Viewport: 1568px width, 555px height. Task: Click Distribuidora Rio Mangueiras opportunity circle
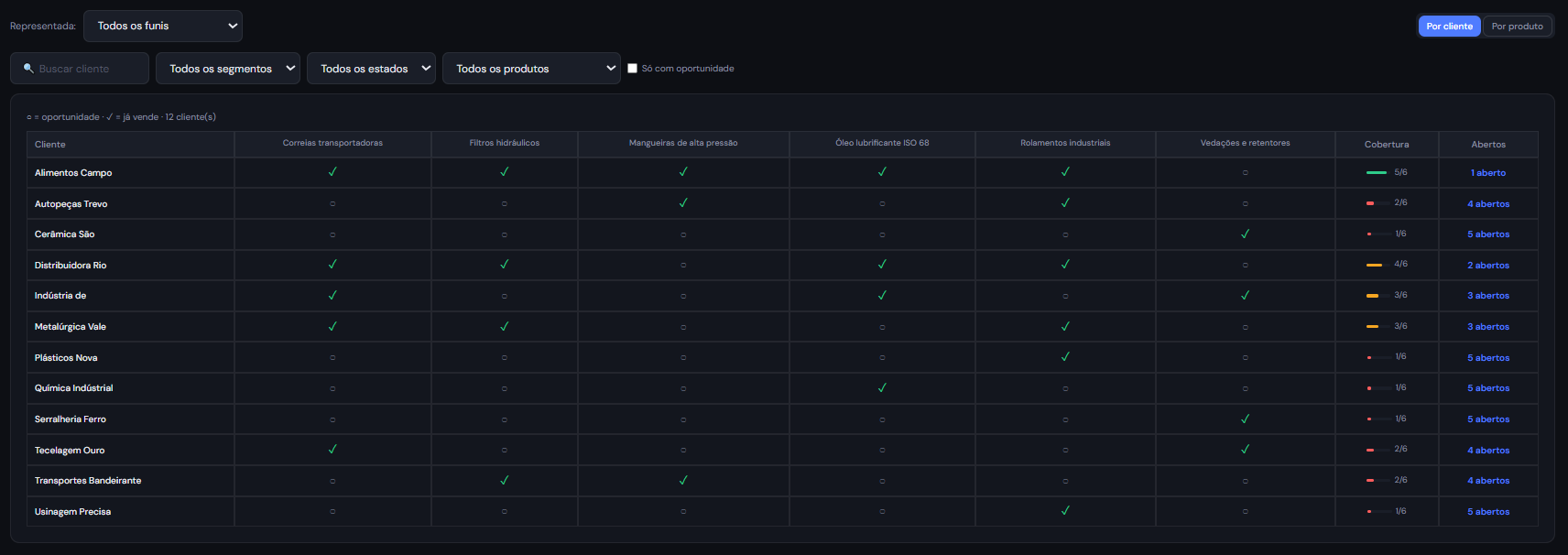(x=683, y=266)
